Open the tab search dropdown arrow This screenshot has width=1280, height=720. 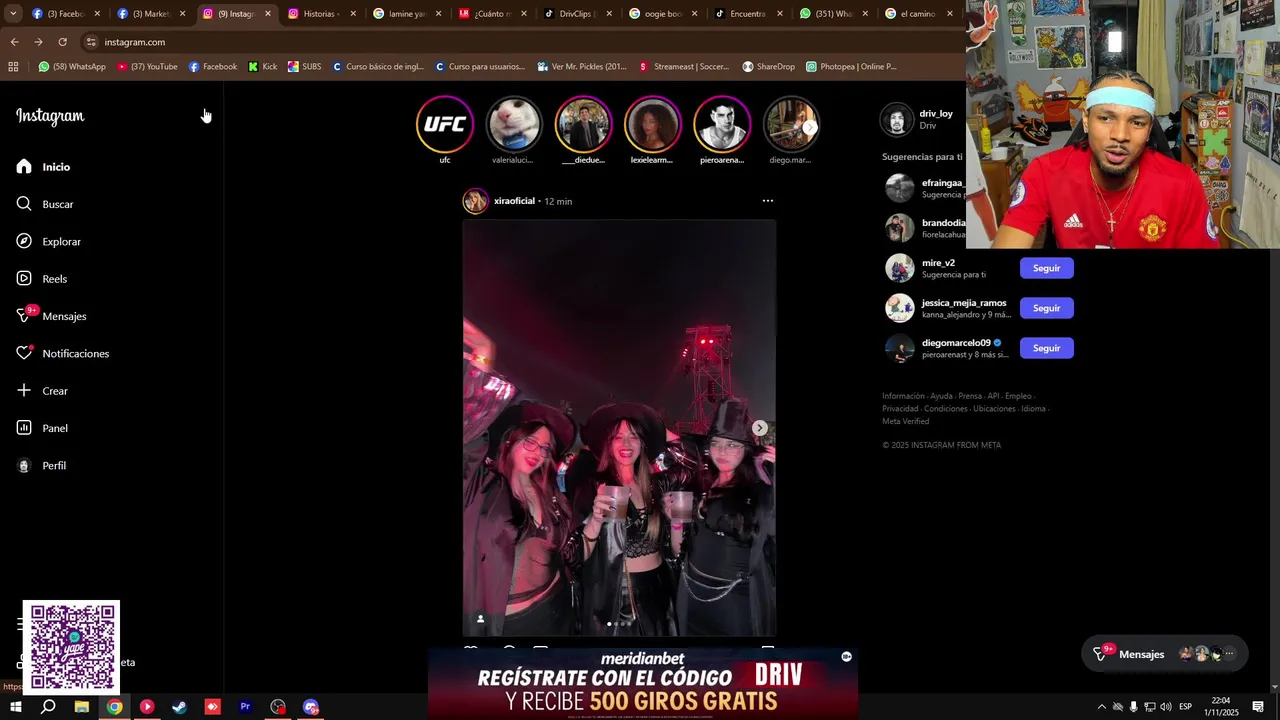[x=12, y=14]
